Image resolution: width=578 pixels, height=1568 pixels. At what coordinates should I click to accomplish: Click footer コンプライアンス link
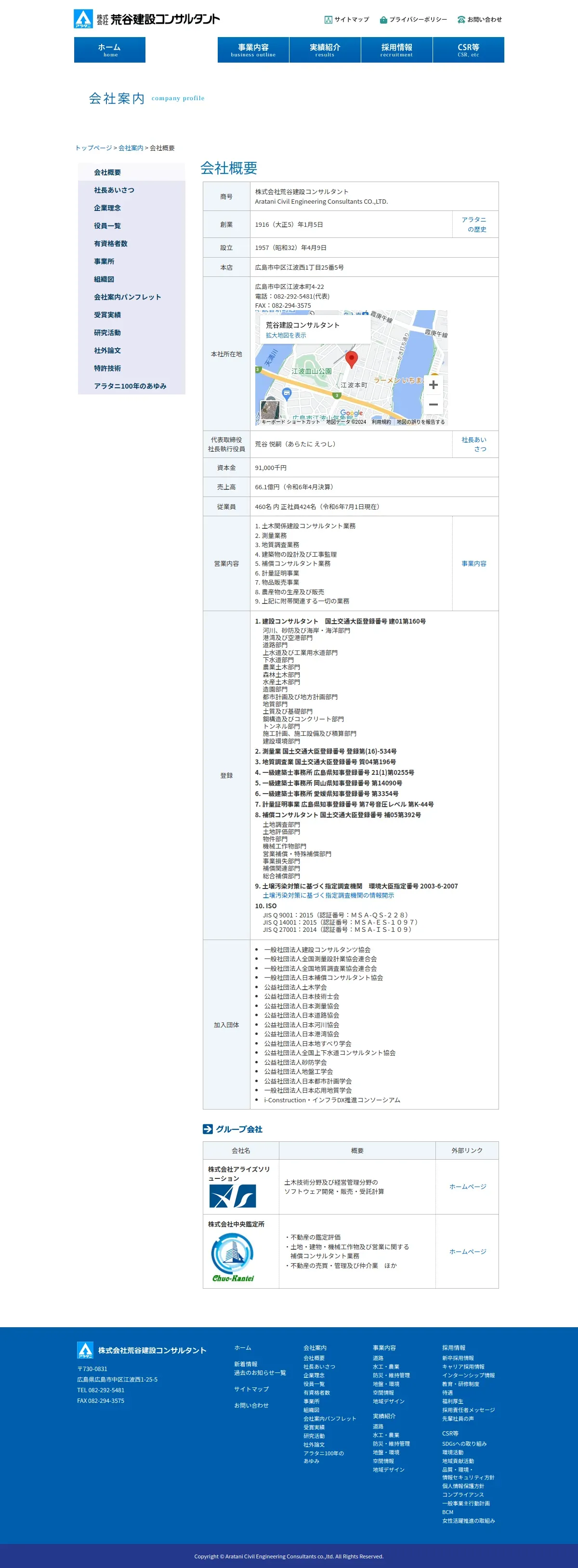(463, 1494)
